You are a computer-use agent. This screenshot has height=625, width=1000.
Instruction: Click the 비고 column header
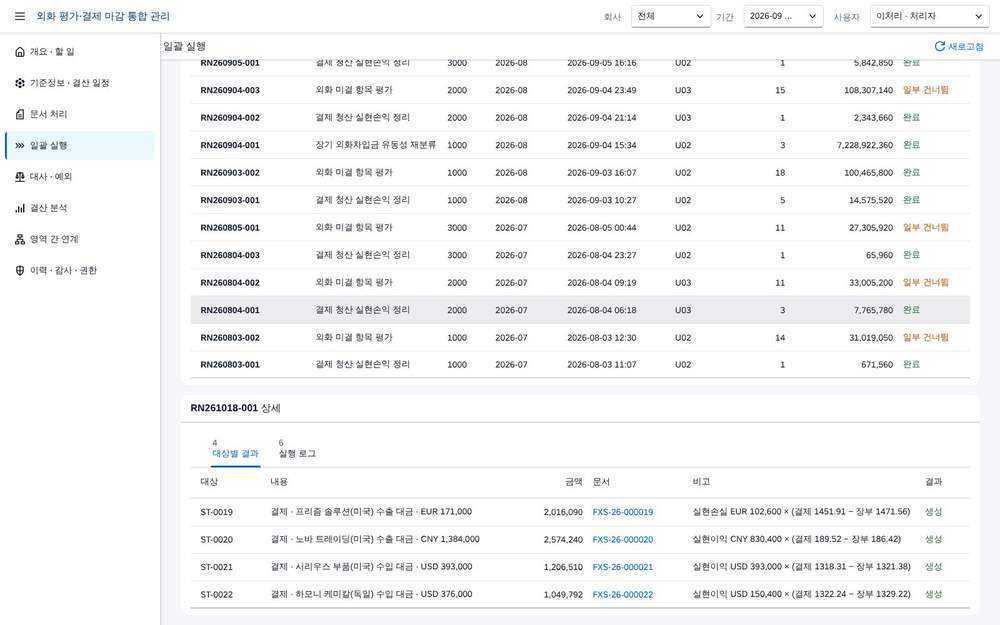(x=701, y=482)
